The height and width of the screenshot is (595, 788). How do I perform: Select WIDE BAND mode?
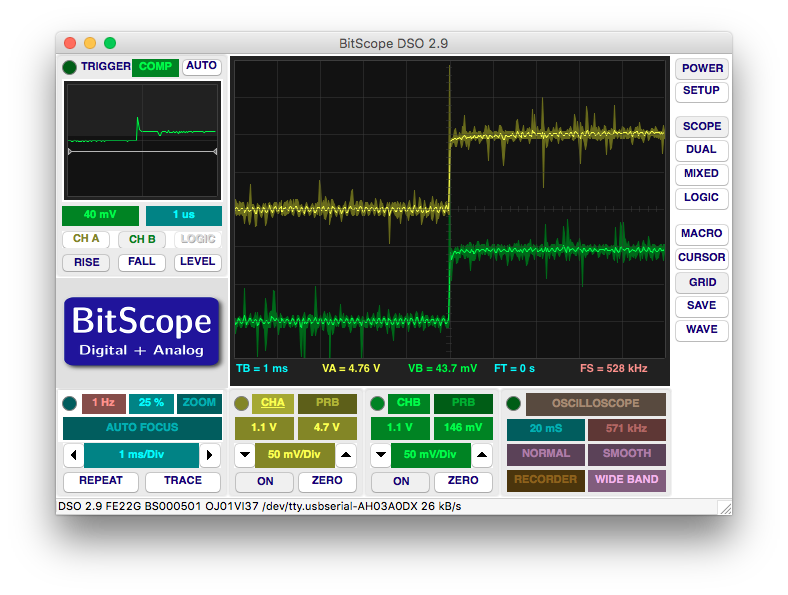click(626, 480)
